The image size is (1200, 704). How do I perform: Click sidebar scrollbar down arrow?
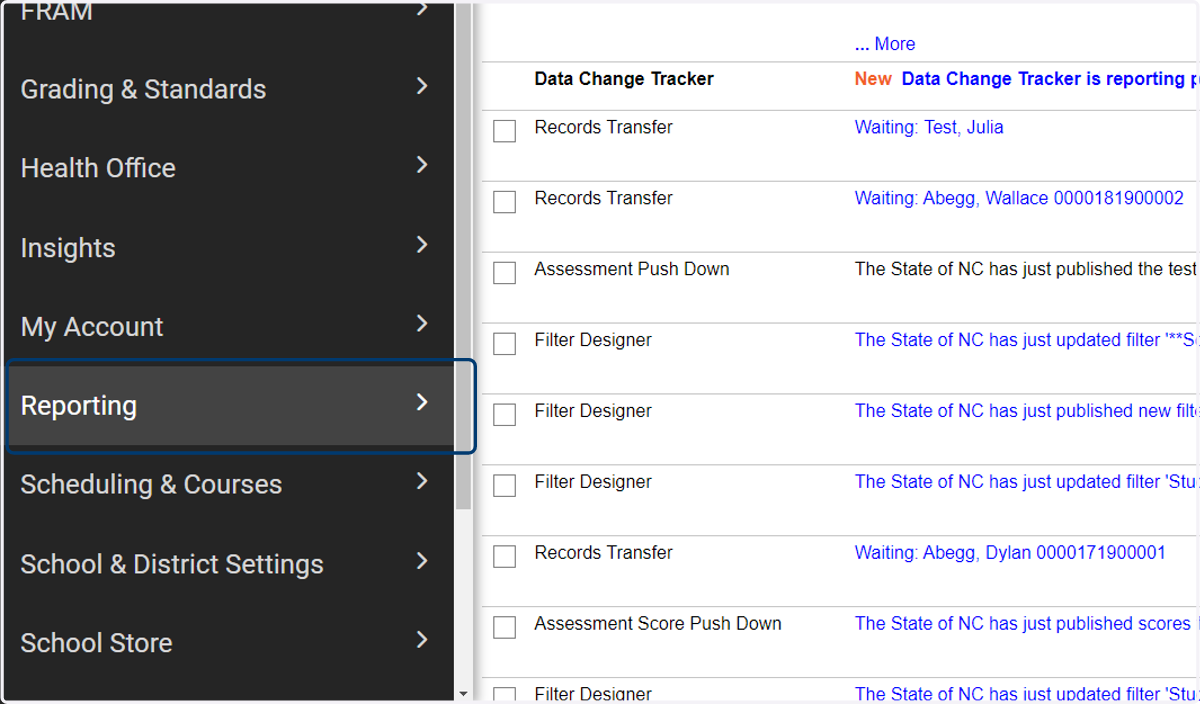click(x=463, y=693)
